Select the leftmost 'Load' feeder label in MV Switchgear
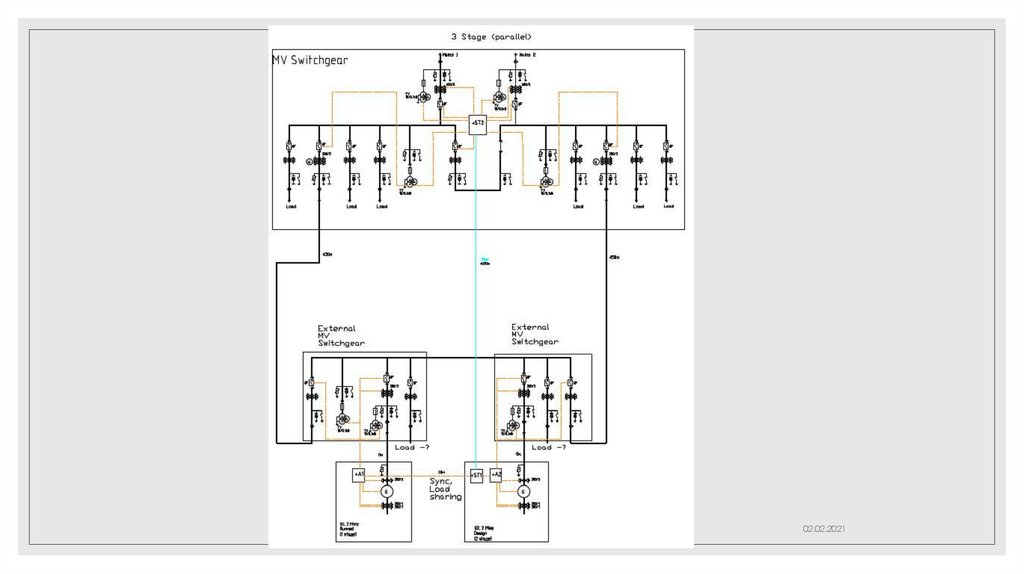Viewport: 1024px width, 574px height. [291, 206]
